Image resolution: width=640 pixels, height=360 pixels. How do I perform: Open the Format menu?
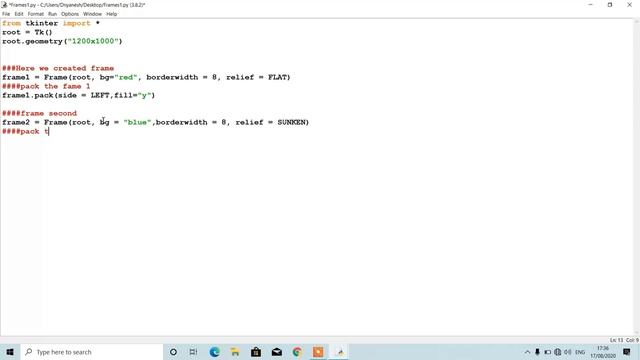pyautogui.click(x=36, y=14)
